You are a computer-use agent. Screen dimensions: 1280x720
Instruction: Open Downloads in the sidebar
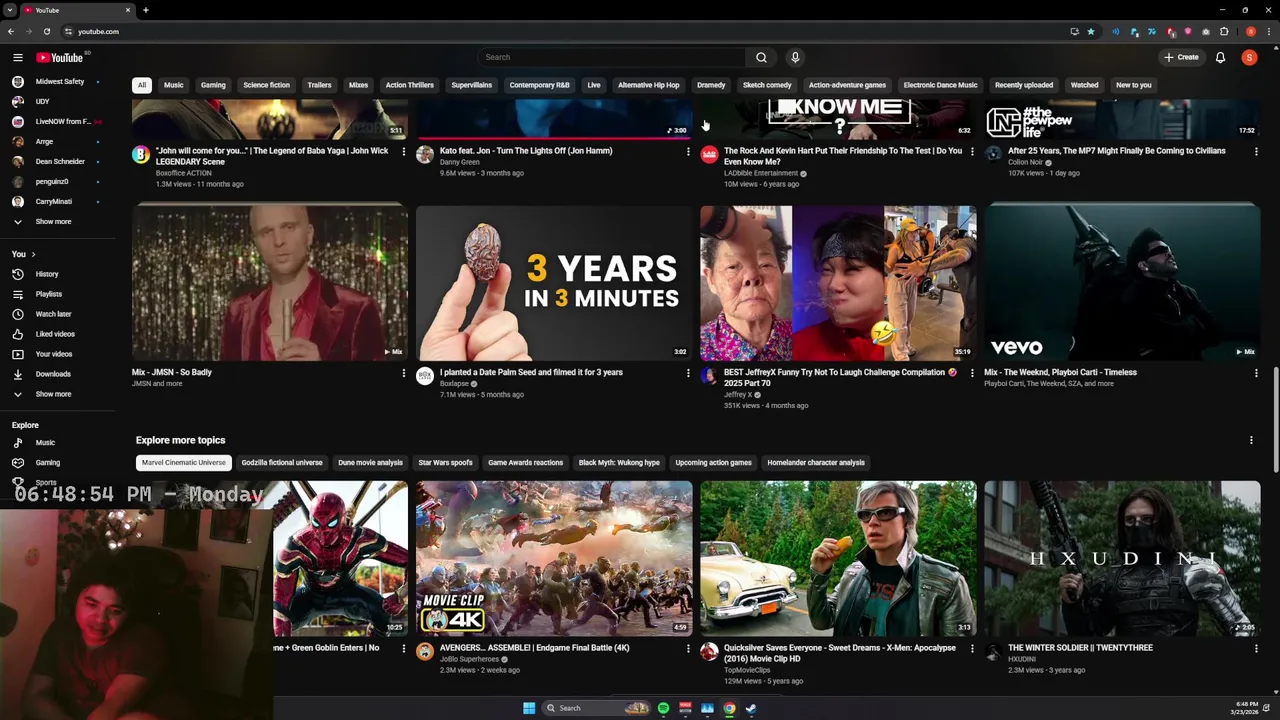[53, 374]
